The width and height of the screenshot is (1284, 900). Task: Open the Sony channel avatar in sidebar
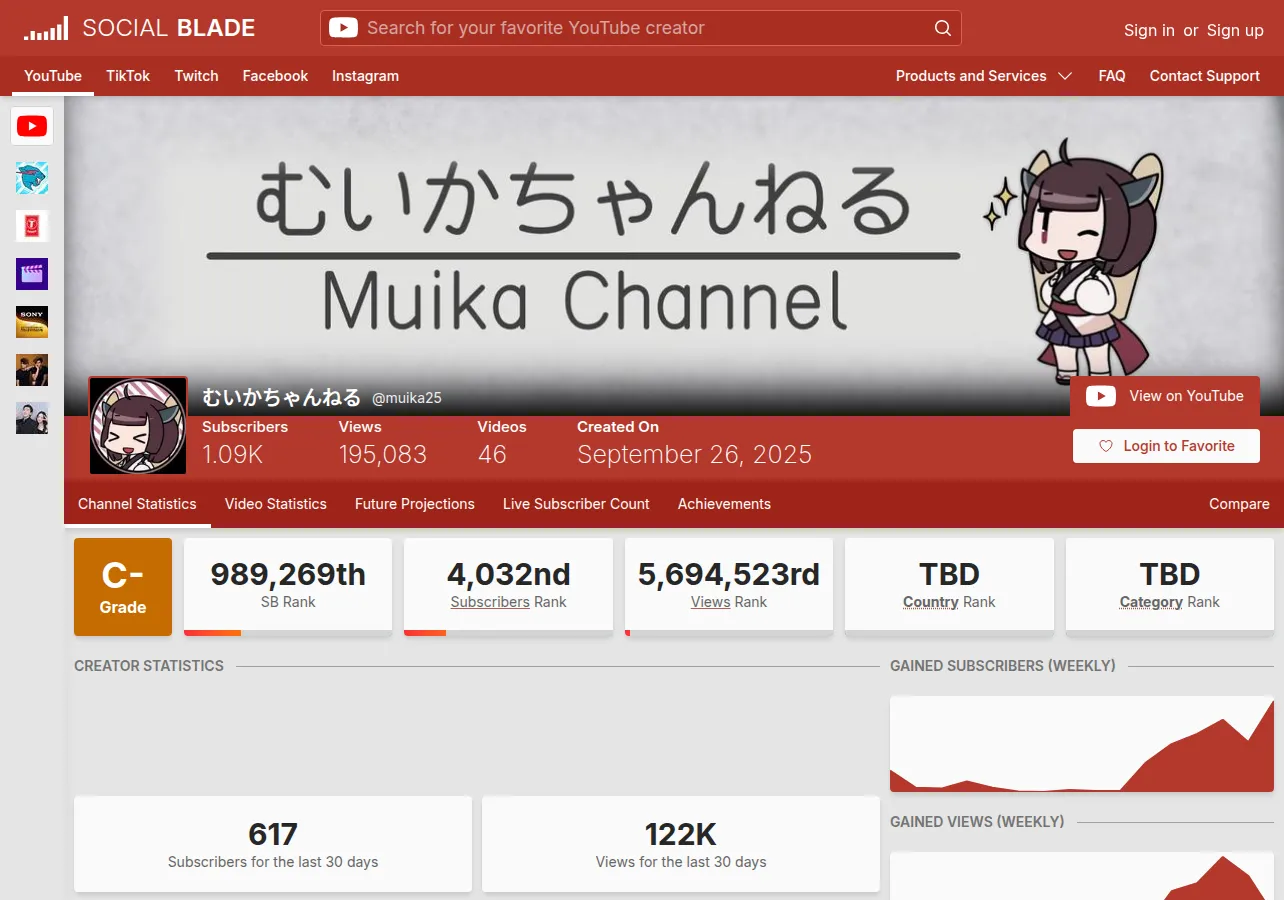32,322
